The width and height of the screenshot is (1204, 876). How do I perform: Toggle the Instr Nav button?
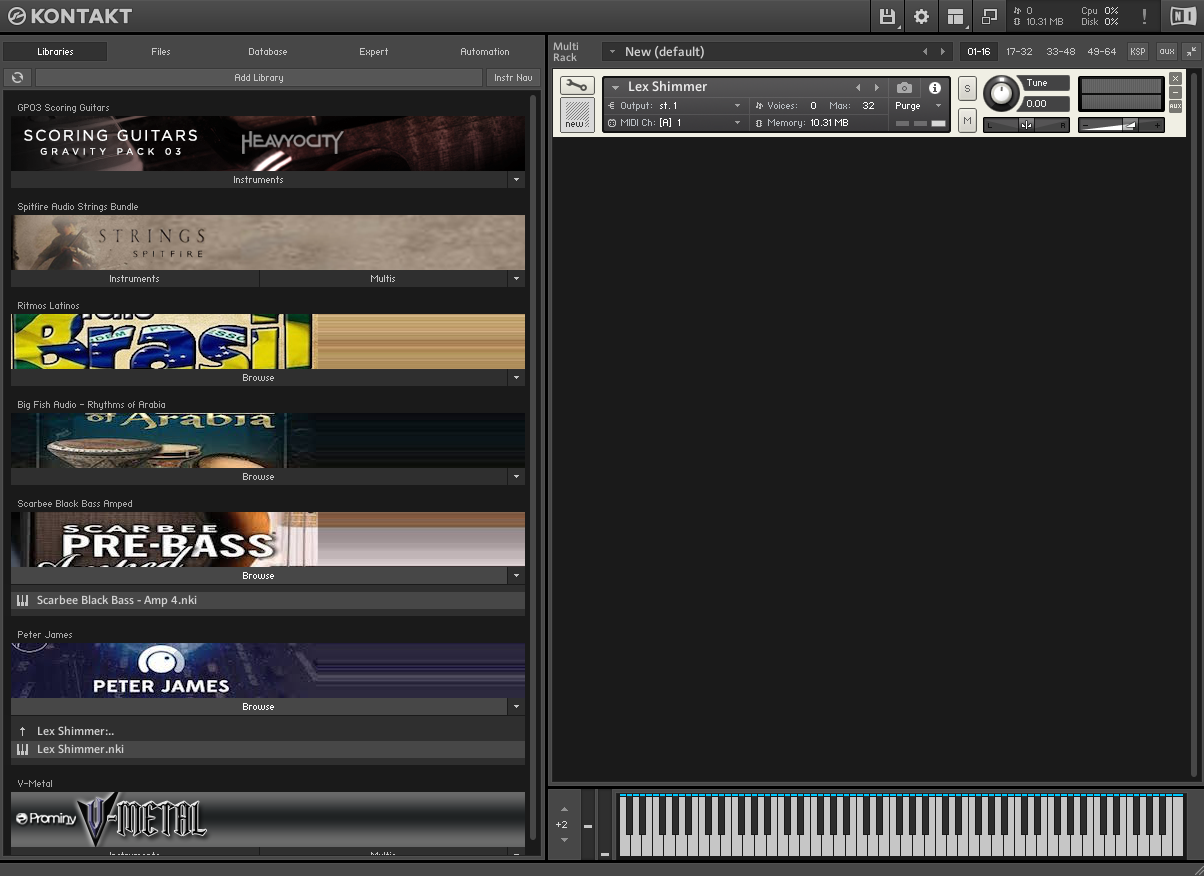pyautogui.click(x=513, y=77)
